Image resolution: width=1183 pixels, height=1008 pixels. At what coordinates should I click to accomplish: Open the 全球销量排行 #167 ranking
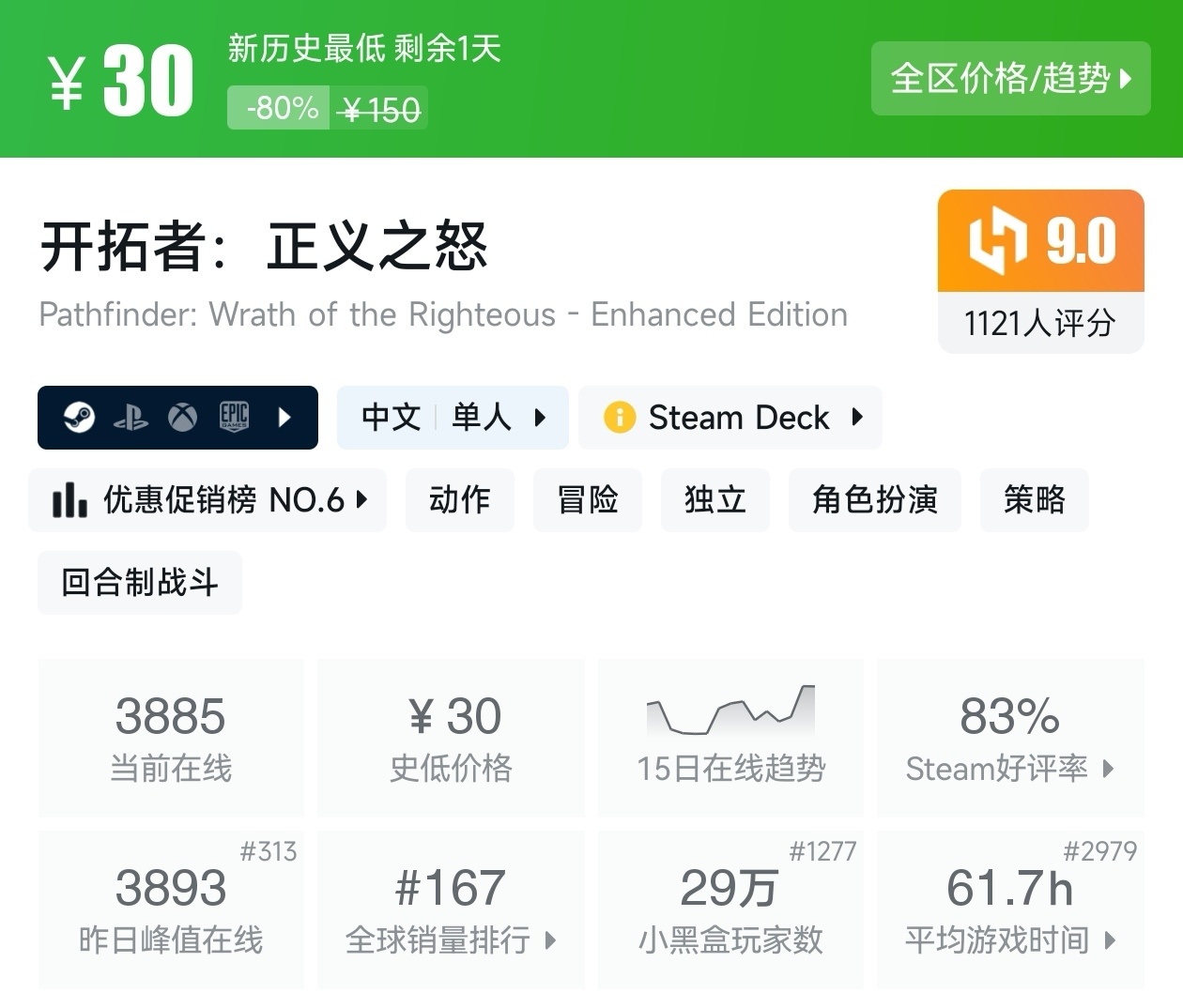451,909
